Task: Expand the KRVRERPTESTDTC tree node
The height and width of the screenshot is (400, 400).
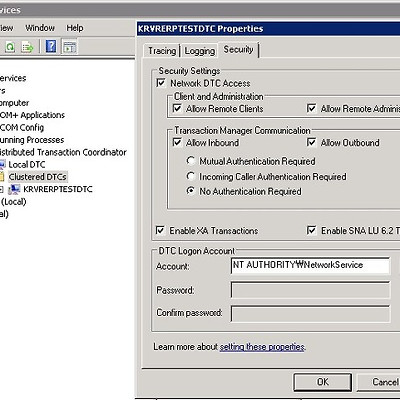Action: click(x=1, y=189)
